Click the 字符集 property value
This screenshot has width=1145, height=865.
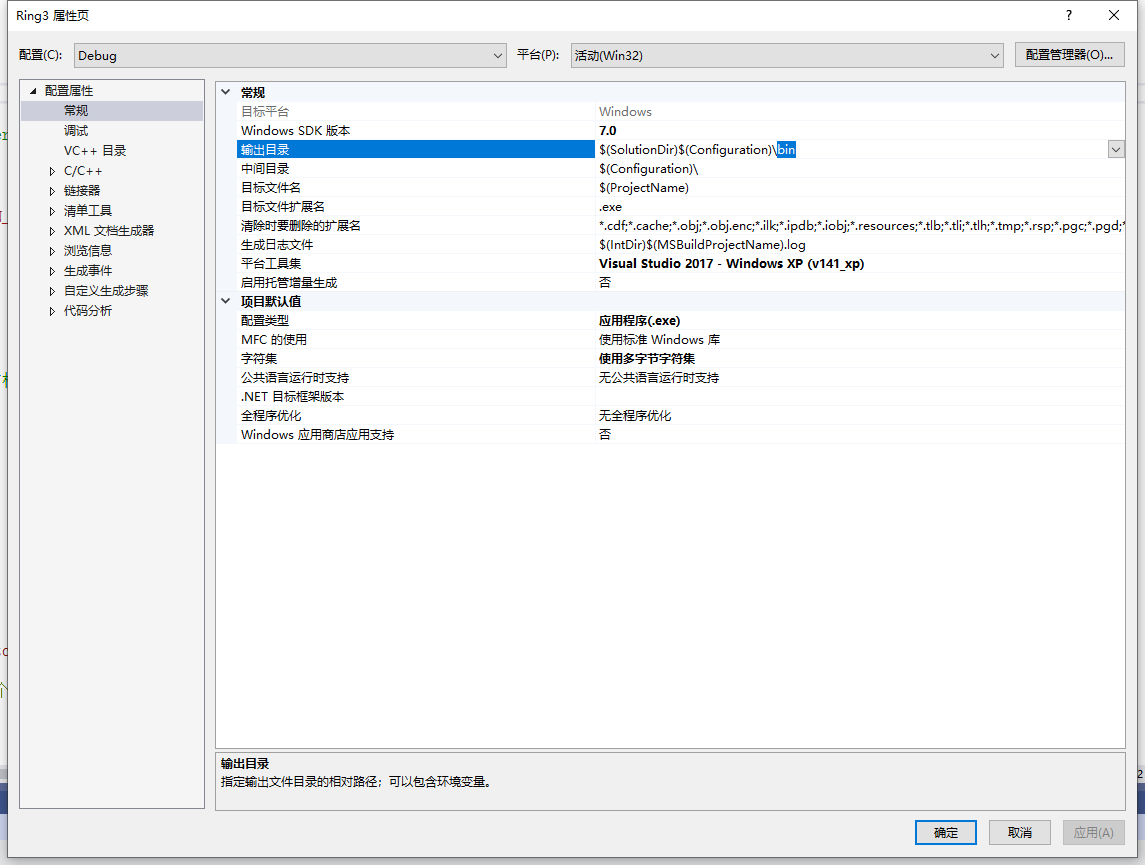(x=647, y=359)
